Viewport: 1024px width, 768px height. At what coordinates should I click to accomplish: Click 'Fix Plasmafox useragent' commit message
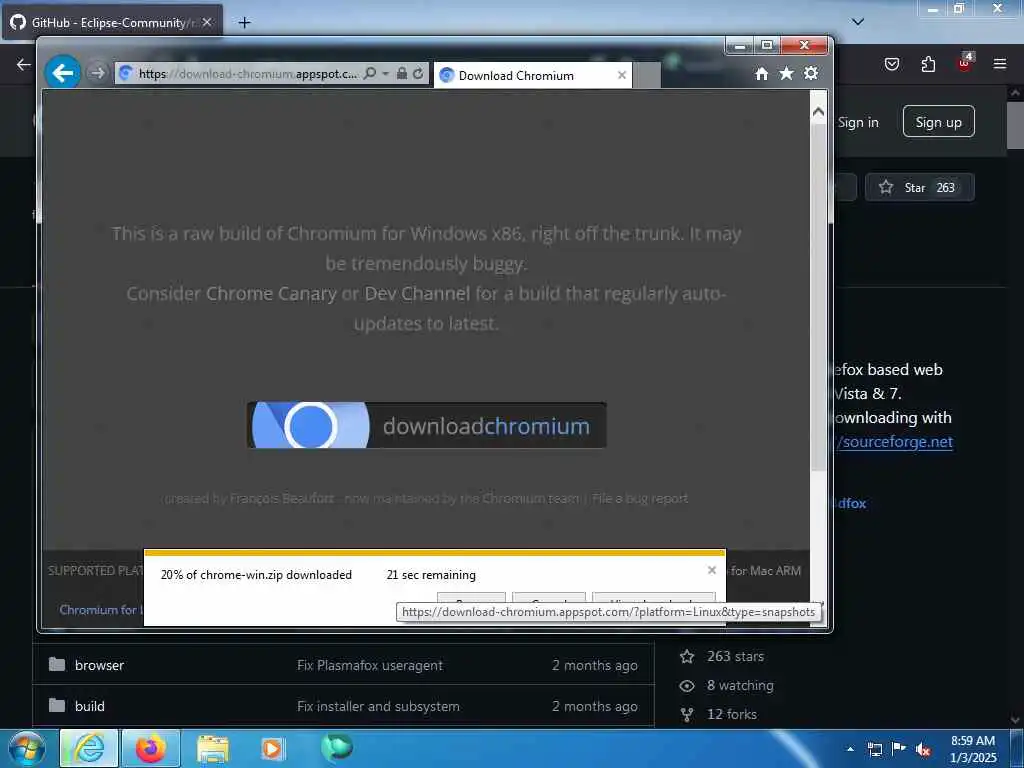370,665
